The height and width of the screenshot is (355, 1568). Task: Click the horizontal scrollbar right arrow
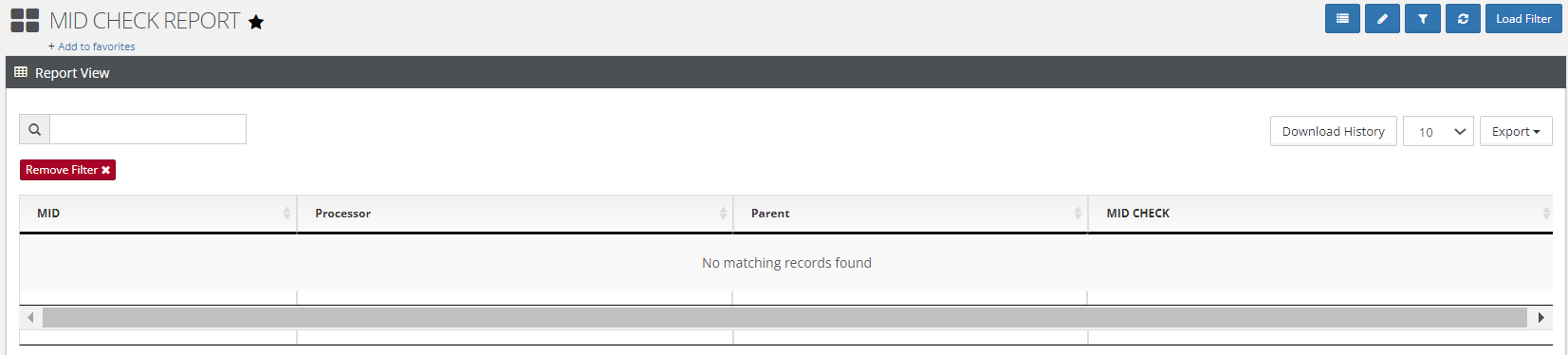tap(1540, 317)
